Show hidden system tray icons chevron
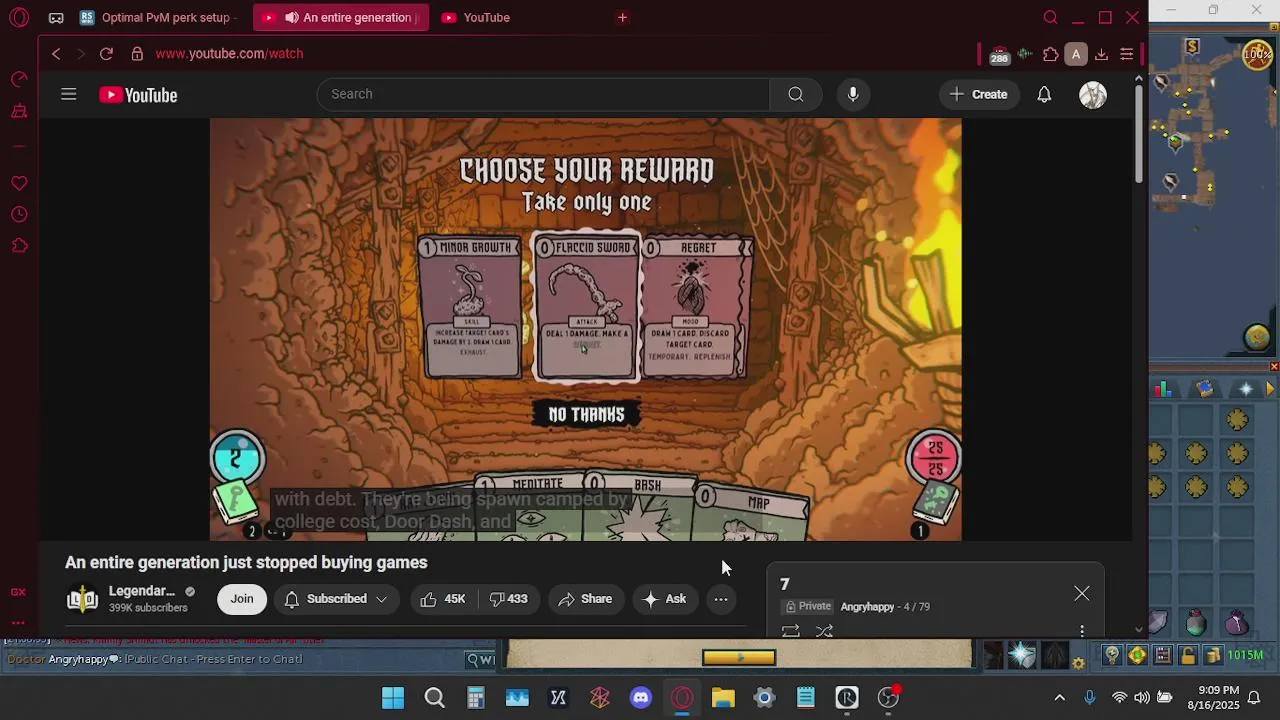The image size is (1280, 720). coord(1060,698)
